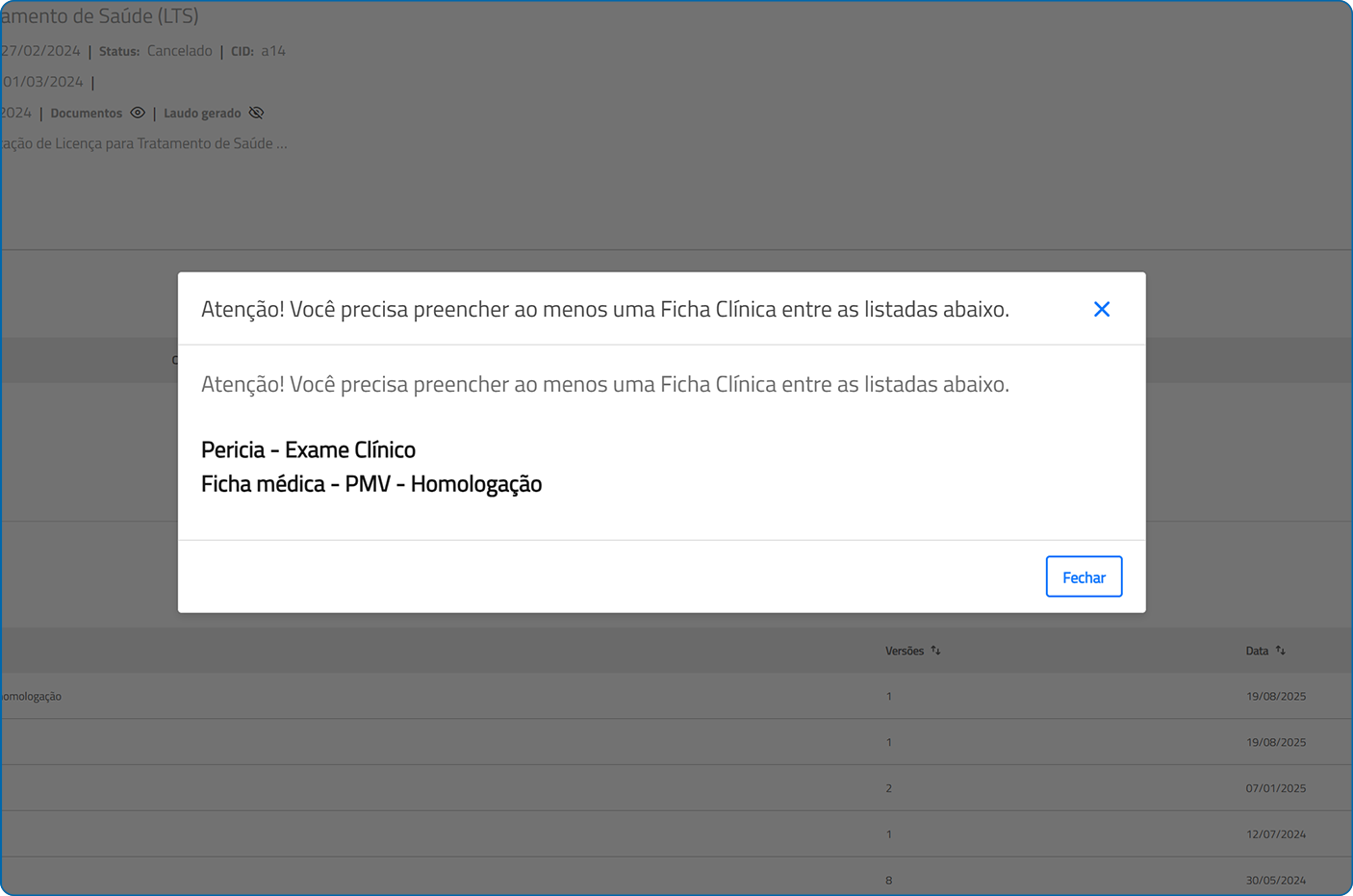This screenshot has width=1353, height=896.
Task: Click the Laudo gerado label
Action: pos(202,114)
